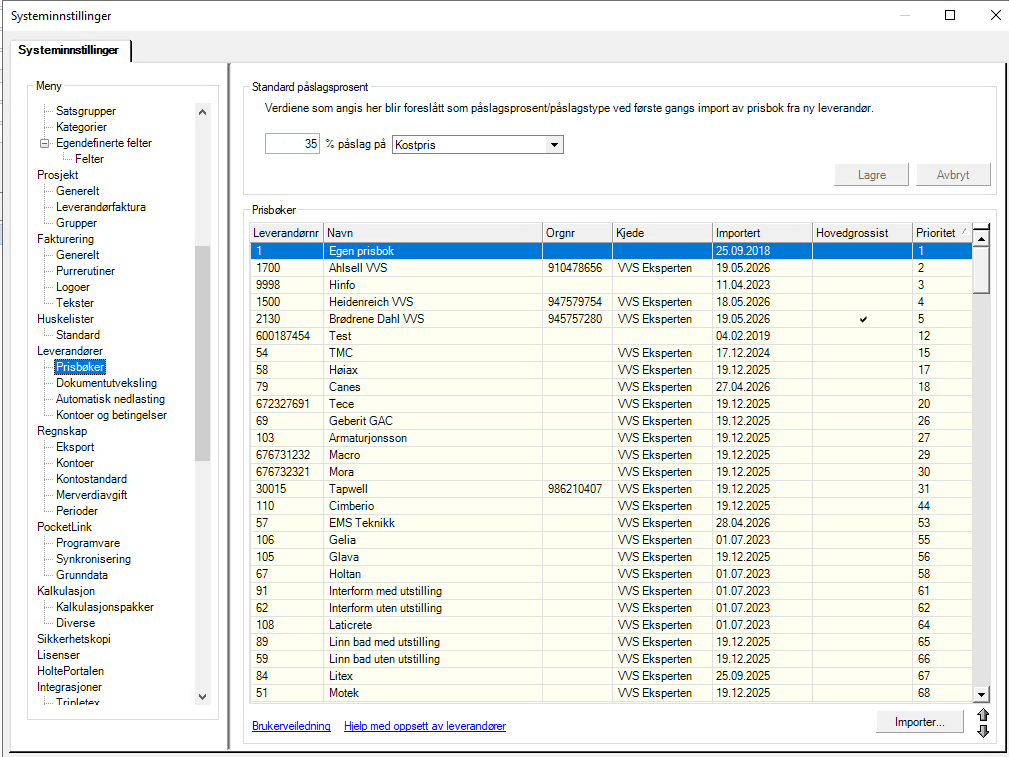
Task: Sort by the Importert column header
Action: click(x=762, y=233)
